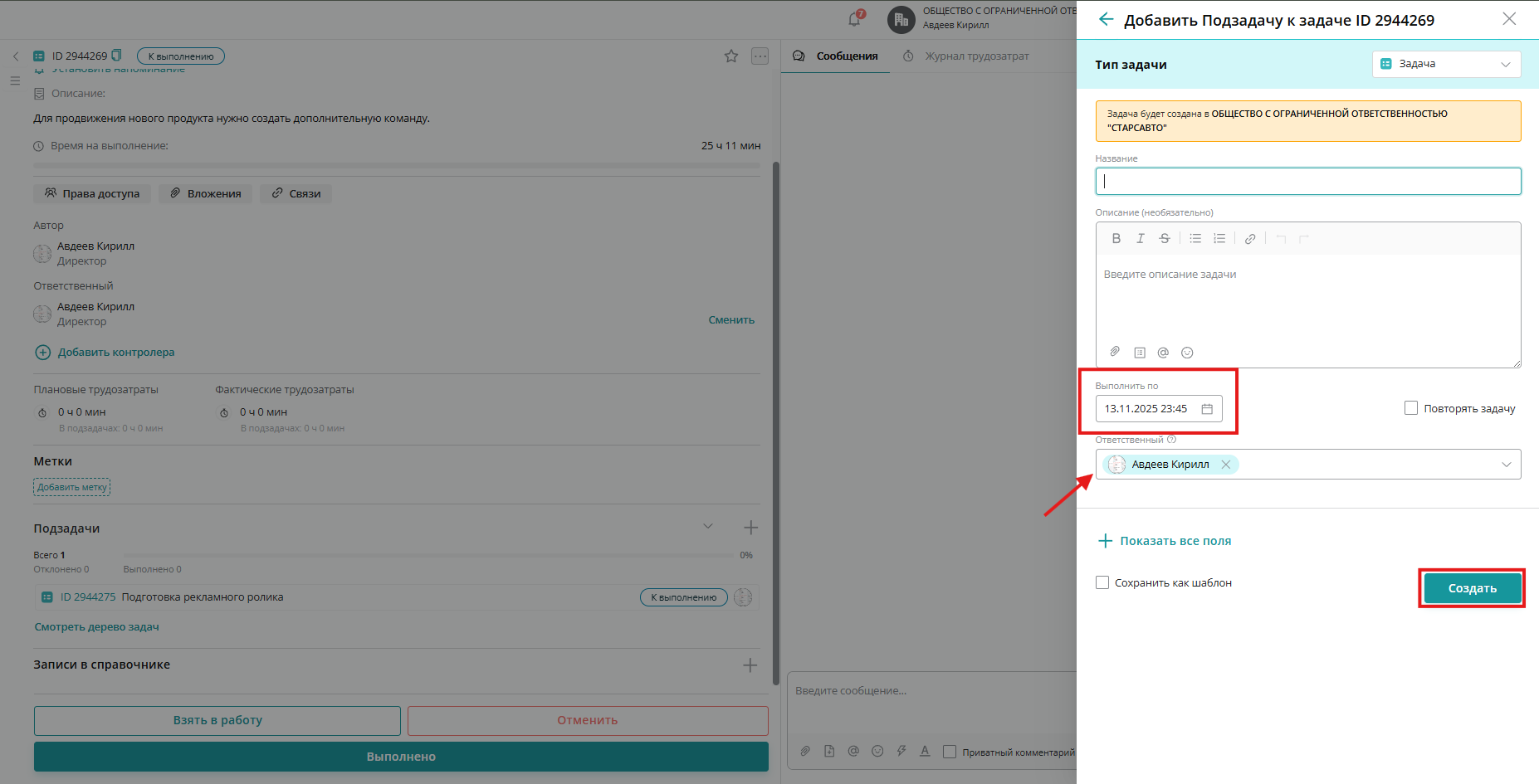
Task: Add a new subtask with plus
Action: tap(750, 528)
